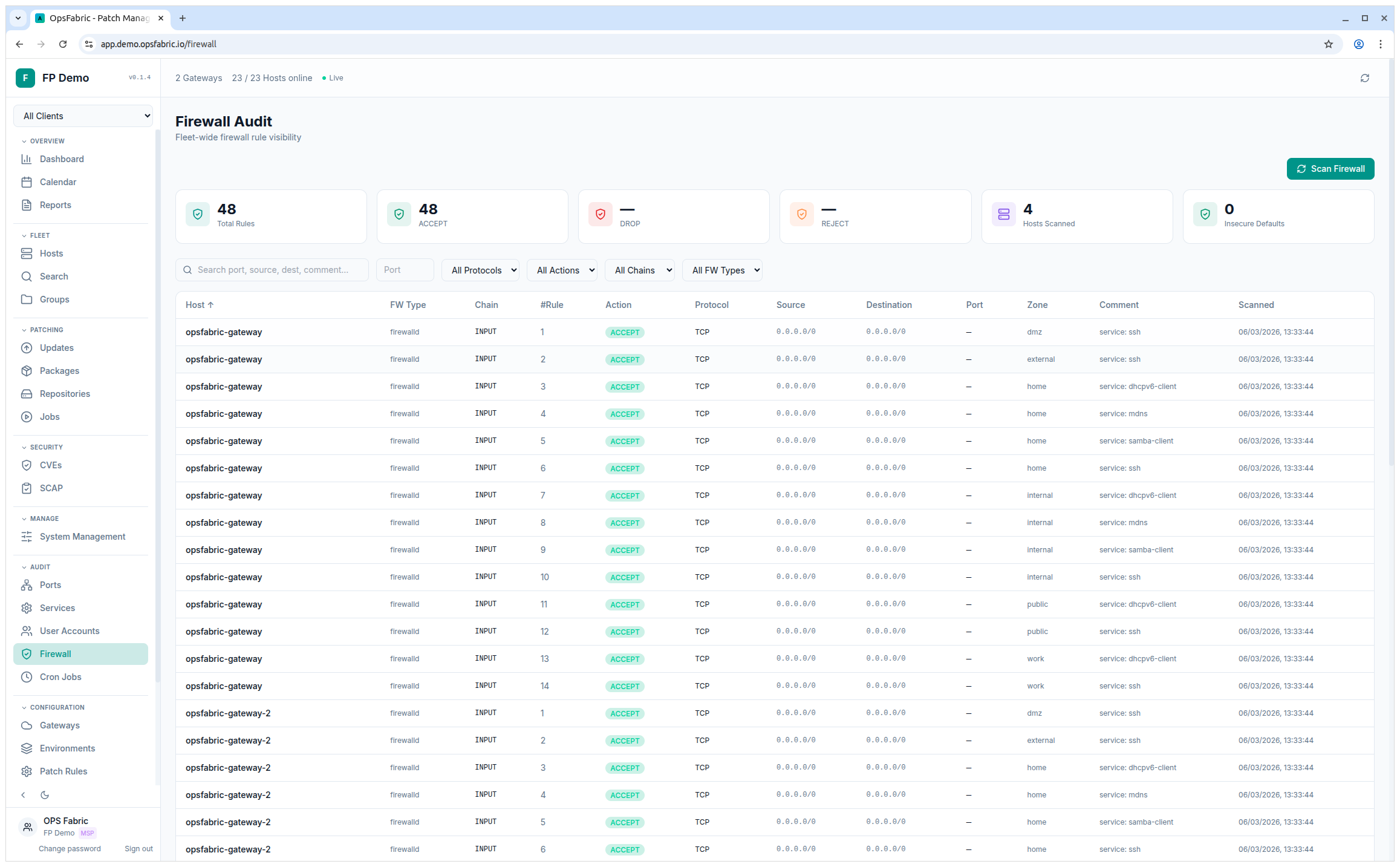Click the Updates icon under Patching
The image size is (1400, 867).
27,347
